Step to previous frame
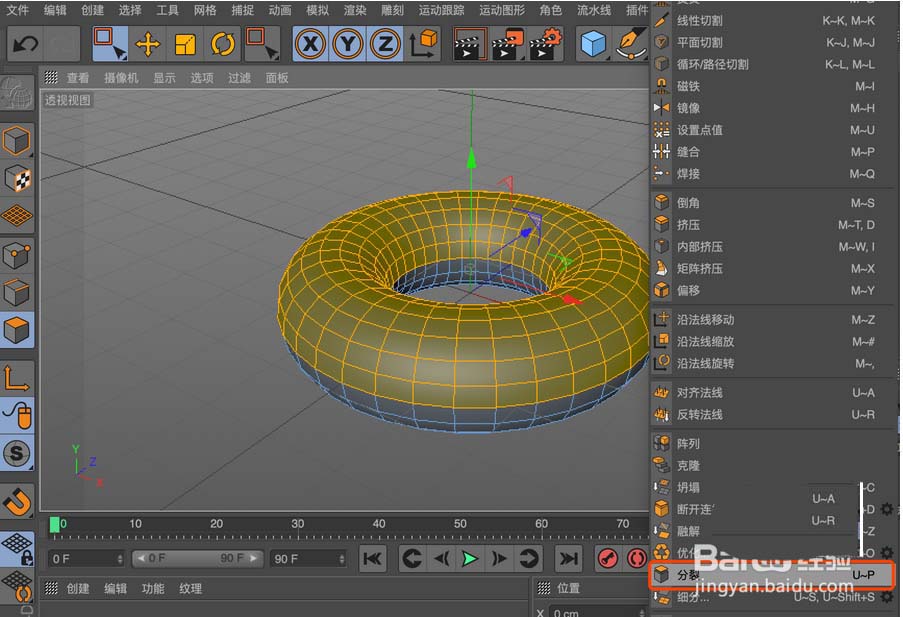Image resolution: width=903 pixels, height=617 pixels. pyautogui.click(x=441, y=558)
